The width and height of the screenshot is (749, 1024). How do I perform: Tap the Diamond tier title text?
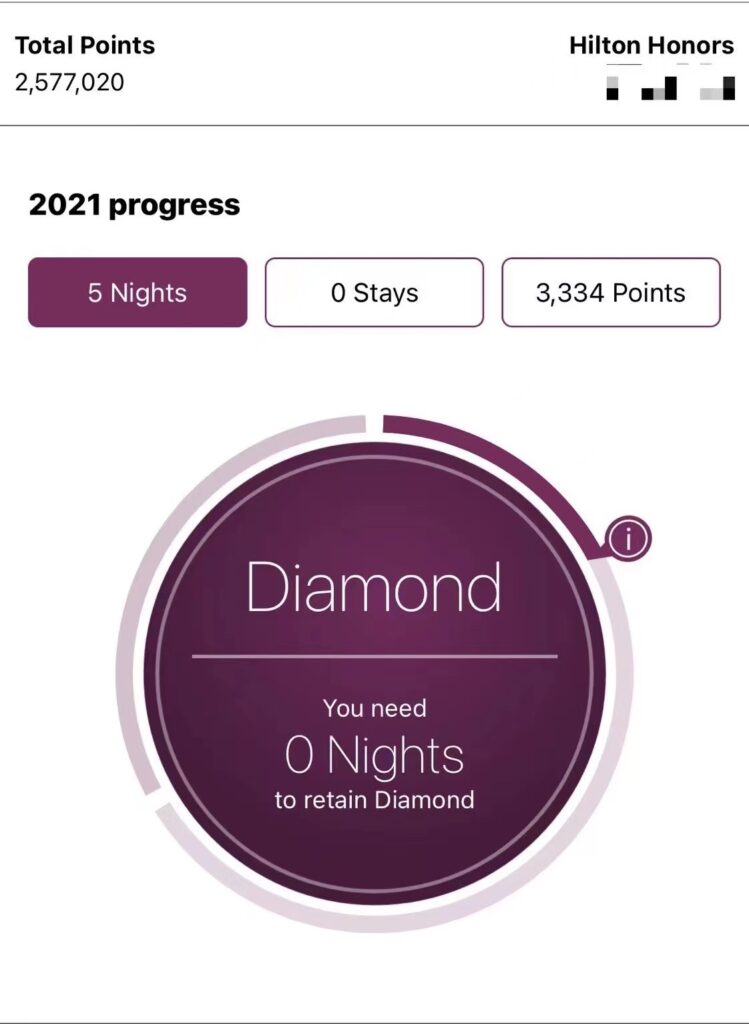374,587
